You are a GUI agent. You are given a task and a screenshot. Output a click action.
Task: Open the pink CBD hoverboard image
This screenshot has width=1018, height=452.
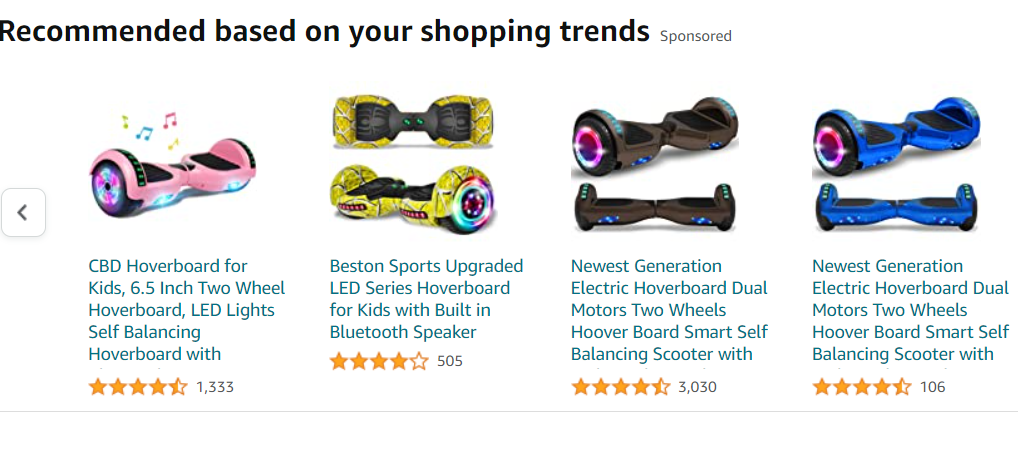click(x=172, y=166)
